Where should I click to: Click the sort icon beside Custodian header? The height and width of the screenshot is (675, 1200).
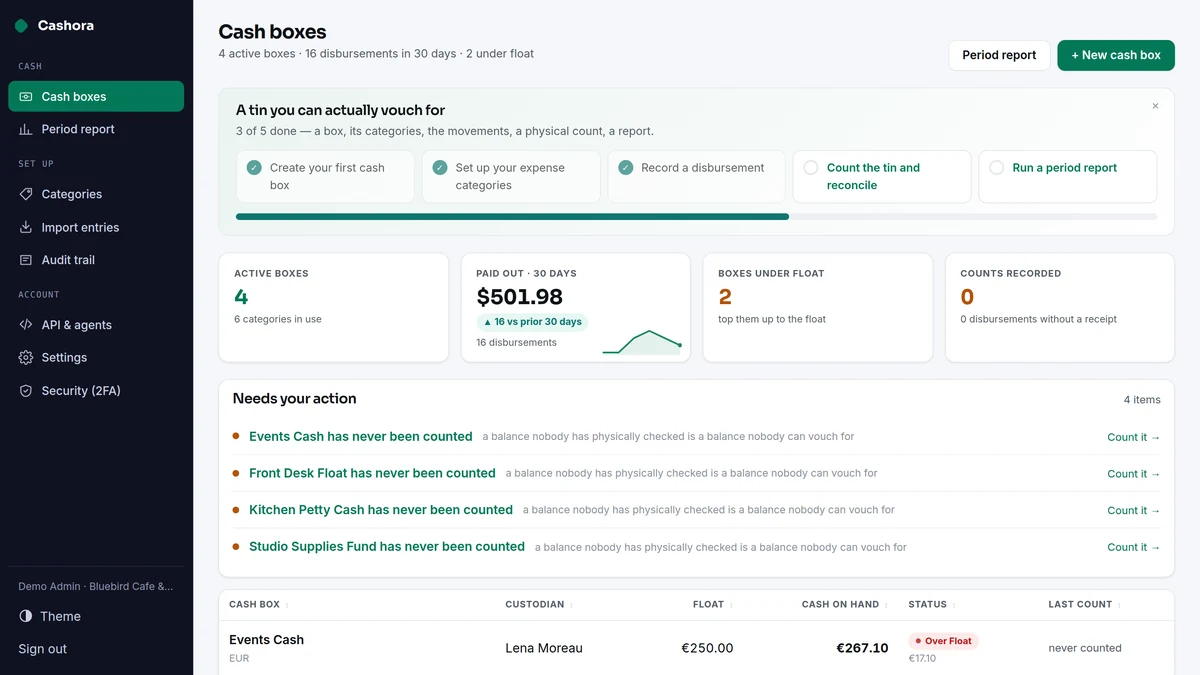[x=571, y=605]
